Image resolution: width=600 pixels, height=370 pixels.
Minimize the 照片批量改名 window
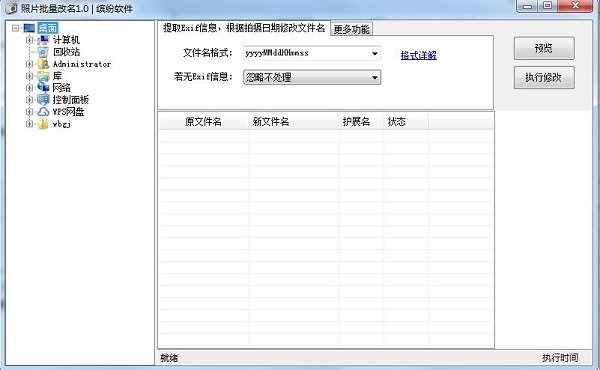(x=528, y=6)
